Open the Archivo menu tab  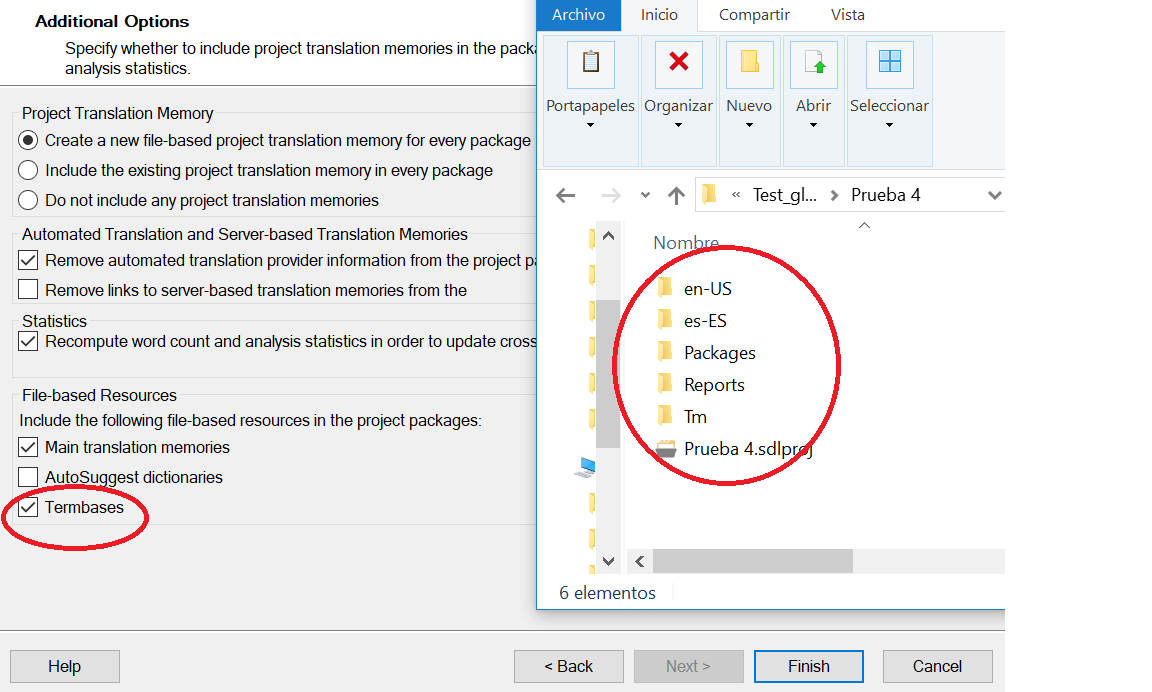pos(578,15)
